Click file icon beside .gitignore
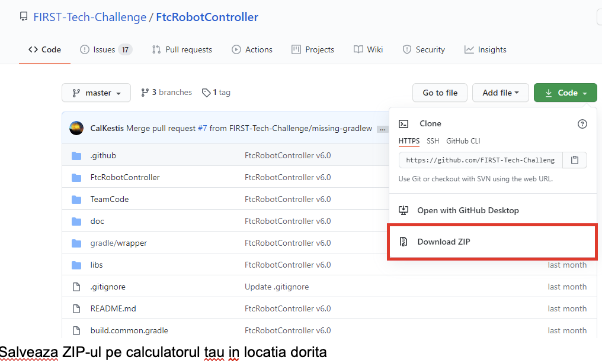This screenshot has height=364, width=603. (x=77, y=287)
